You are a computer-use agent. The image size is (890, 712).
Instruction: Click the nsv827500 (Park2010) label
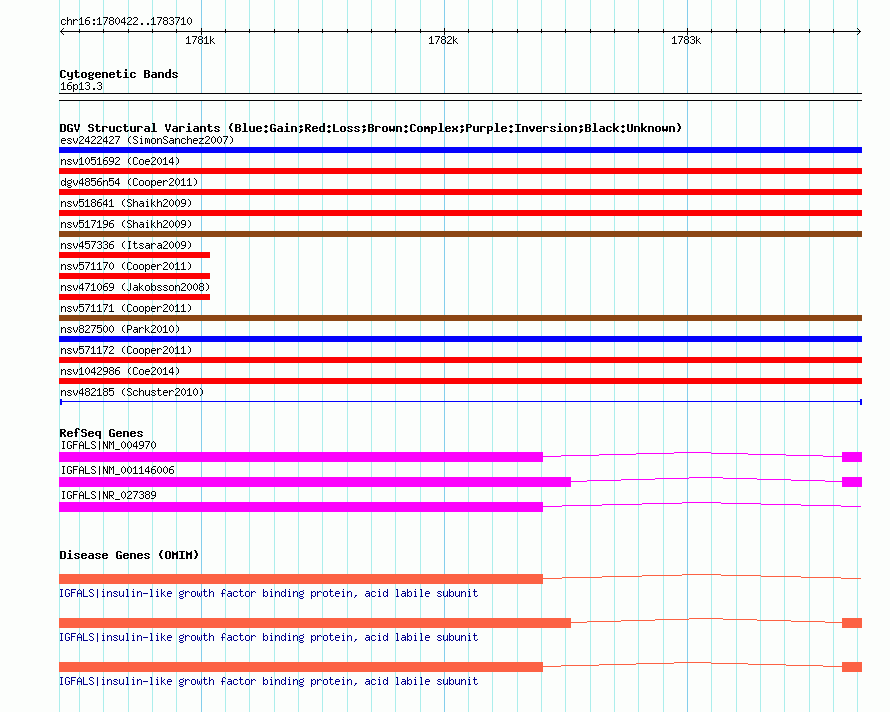click(x=120, y=329)
